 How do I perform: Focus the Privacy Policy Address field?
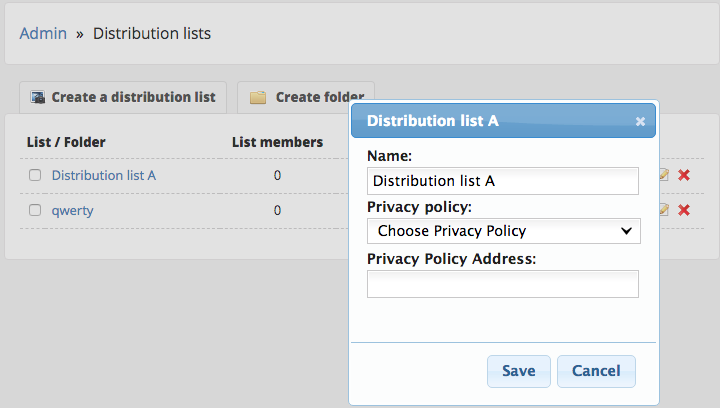click(x=503, y=284)
